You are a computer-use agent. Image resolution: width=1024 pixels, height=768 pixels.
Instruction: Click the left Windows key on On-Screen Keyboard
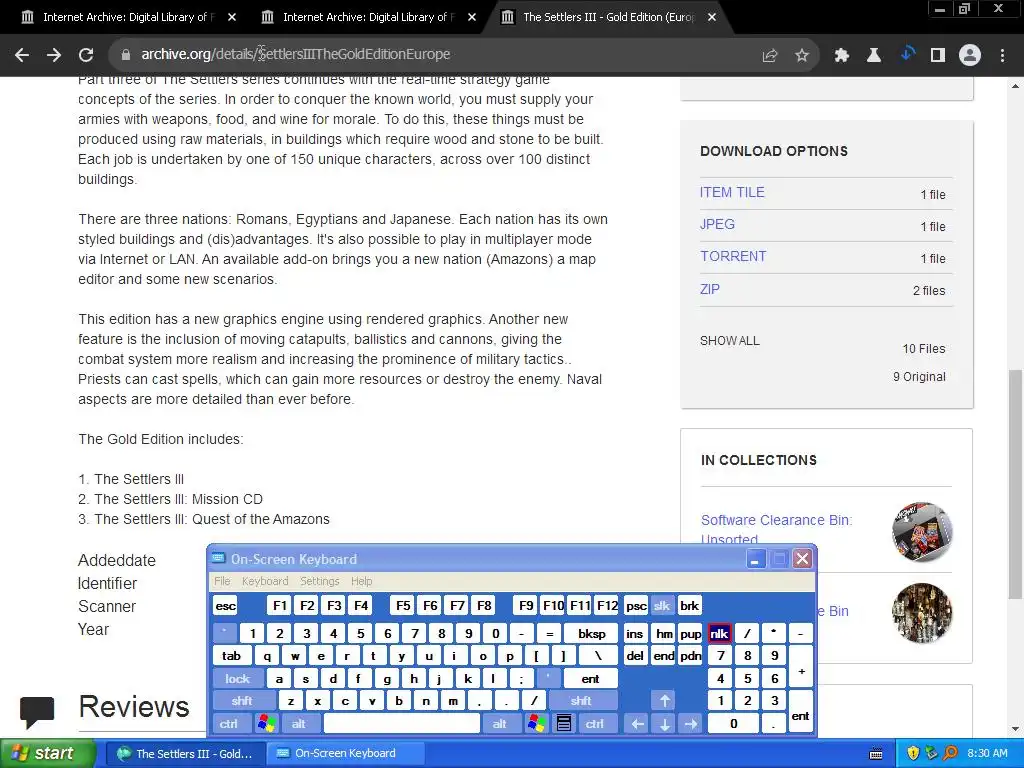click(x=266, y=724)
